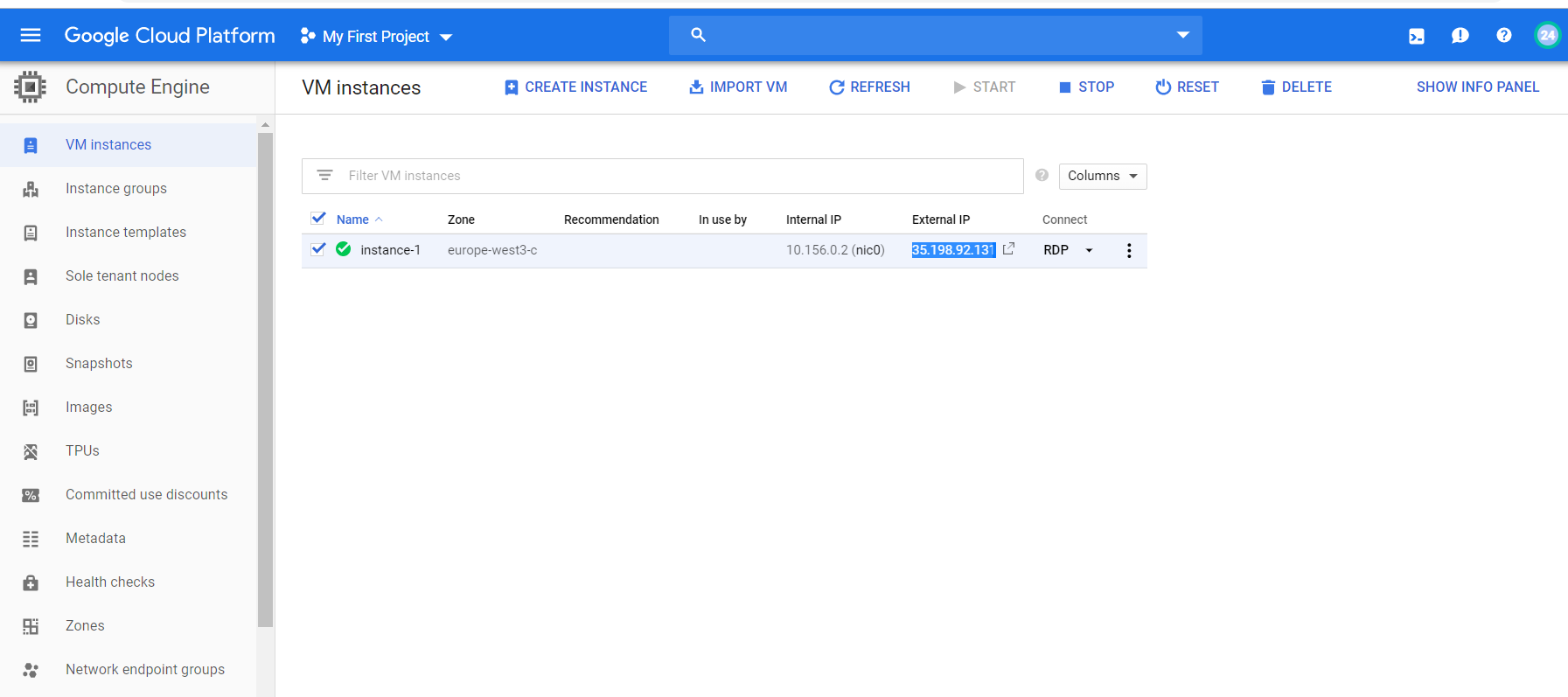
Task: Go to Committed use discounts
Action: coord(146,495)
